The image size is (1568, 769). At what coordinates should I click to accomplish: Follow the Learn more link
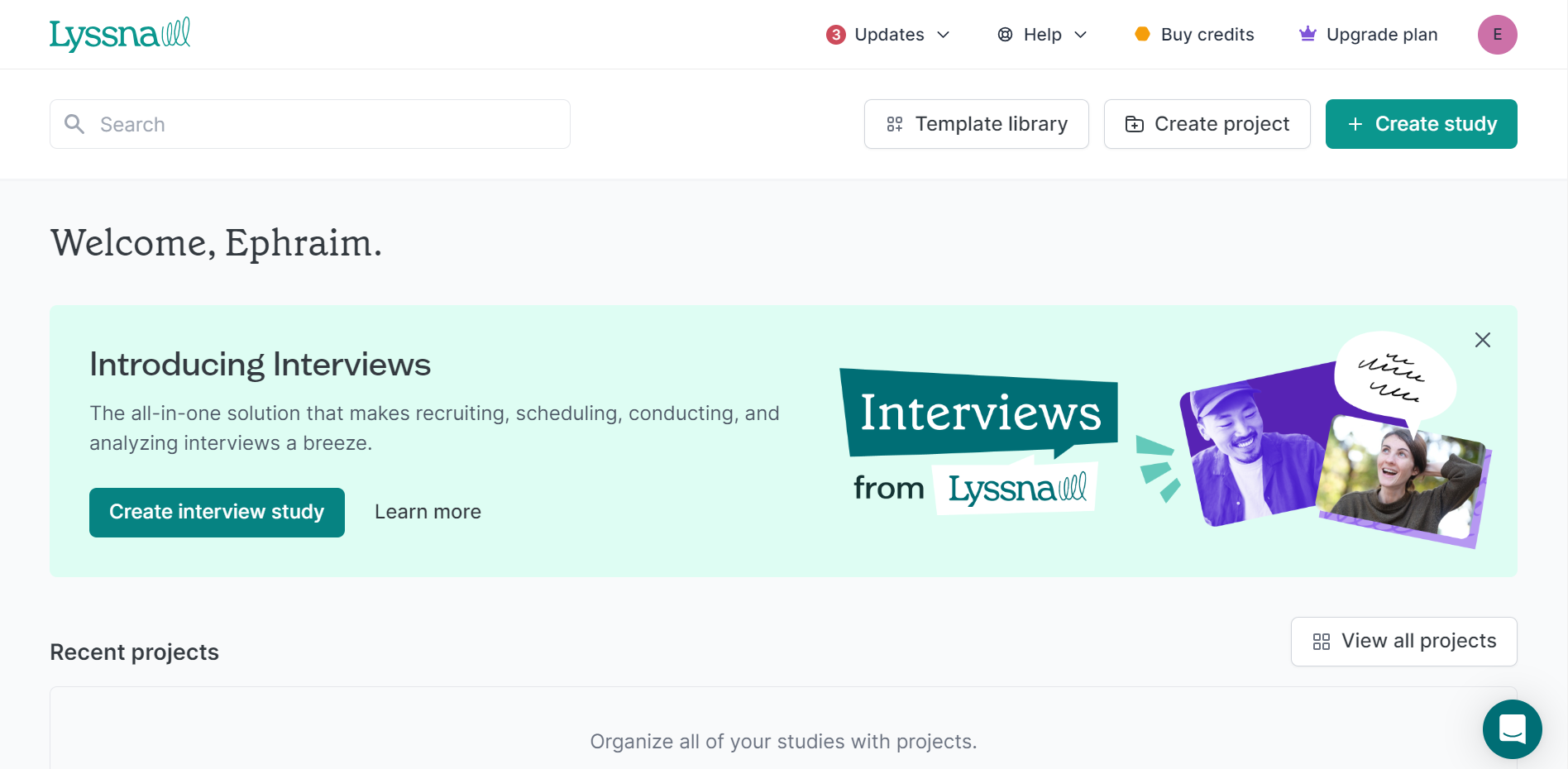coord(428,512)
